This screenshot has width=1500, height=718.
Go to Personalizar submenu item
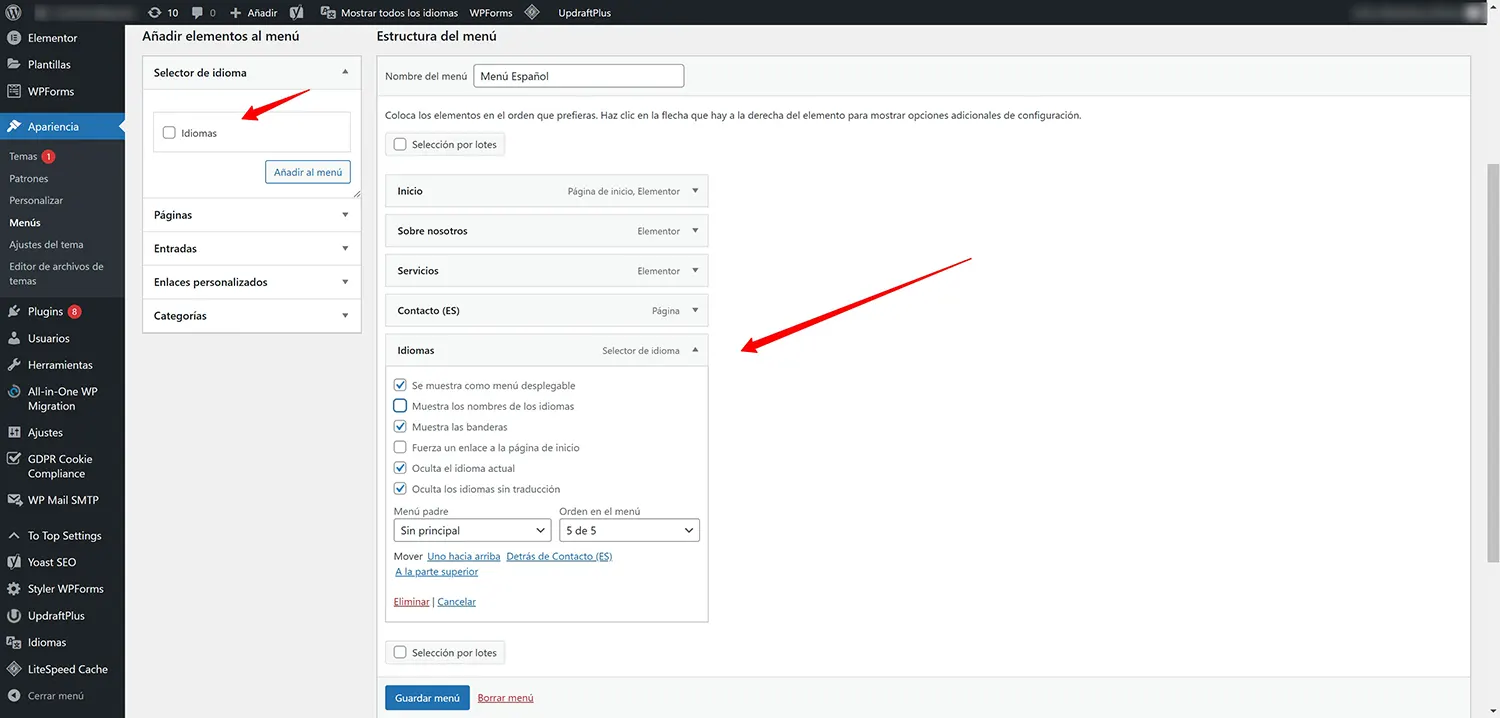pos(36,201)
